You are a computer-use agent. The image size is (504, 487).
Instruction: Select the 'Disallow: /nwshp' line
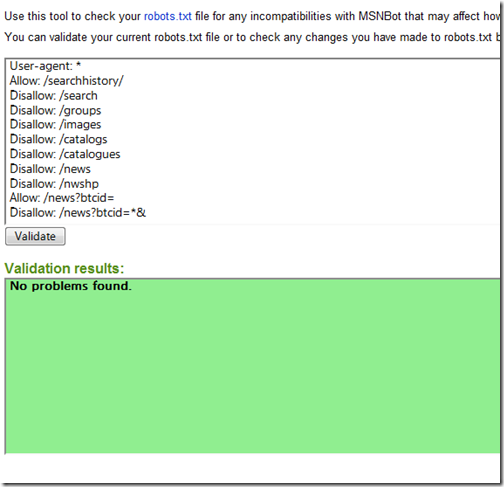[54, 184]
